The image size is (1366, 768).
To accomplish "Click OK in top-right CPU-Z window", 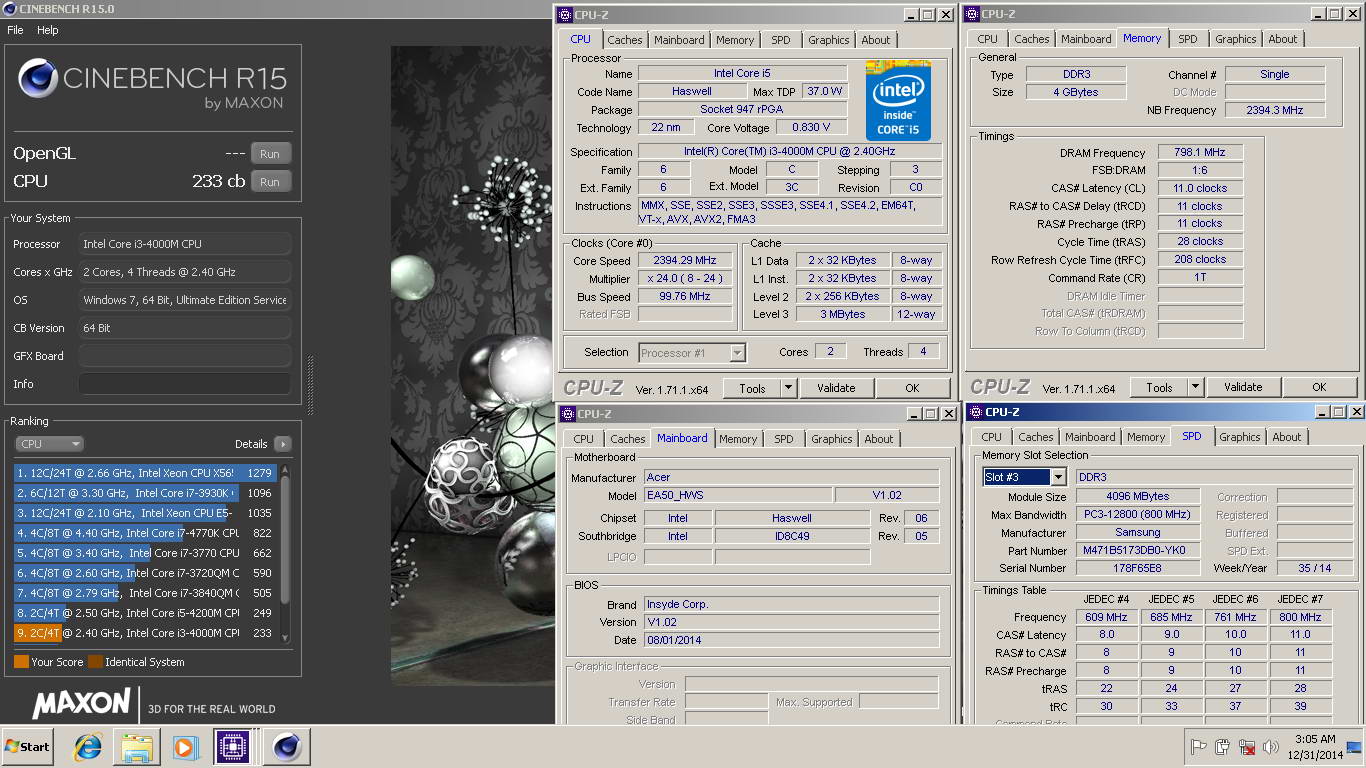I will (1319, 387).
